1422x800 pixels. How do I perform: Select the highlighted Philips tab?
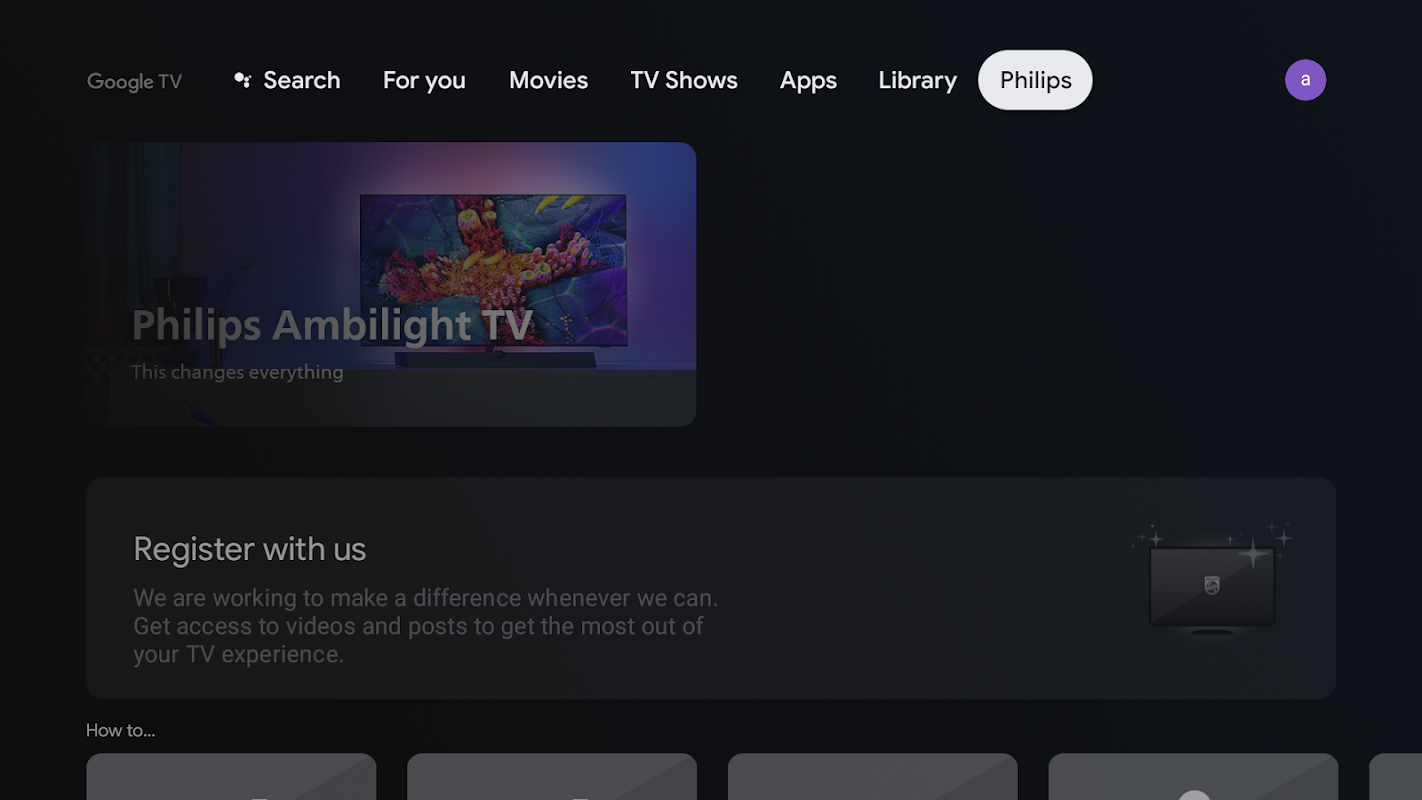[x=1035, y=80]
